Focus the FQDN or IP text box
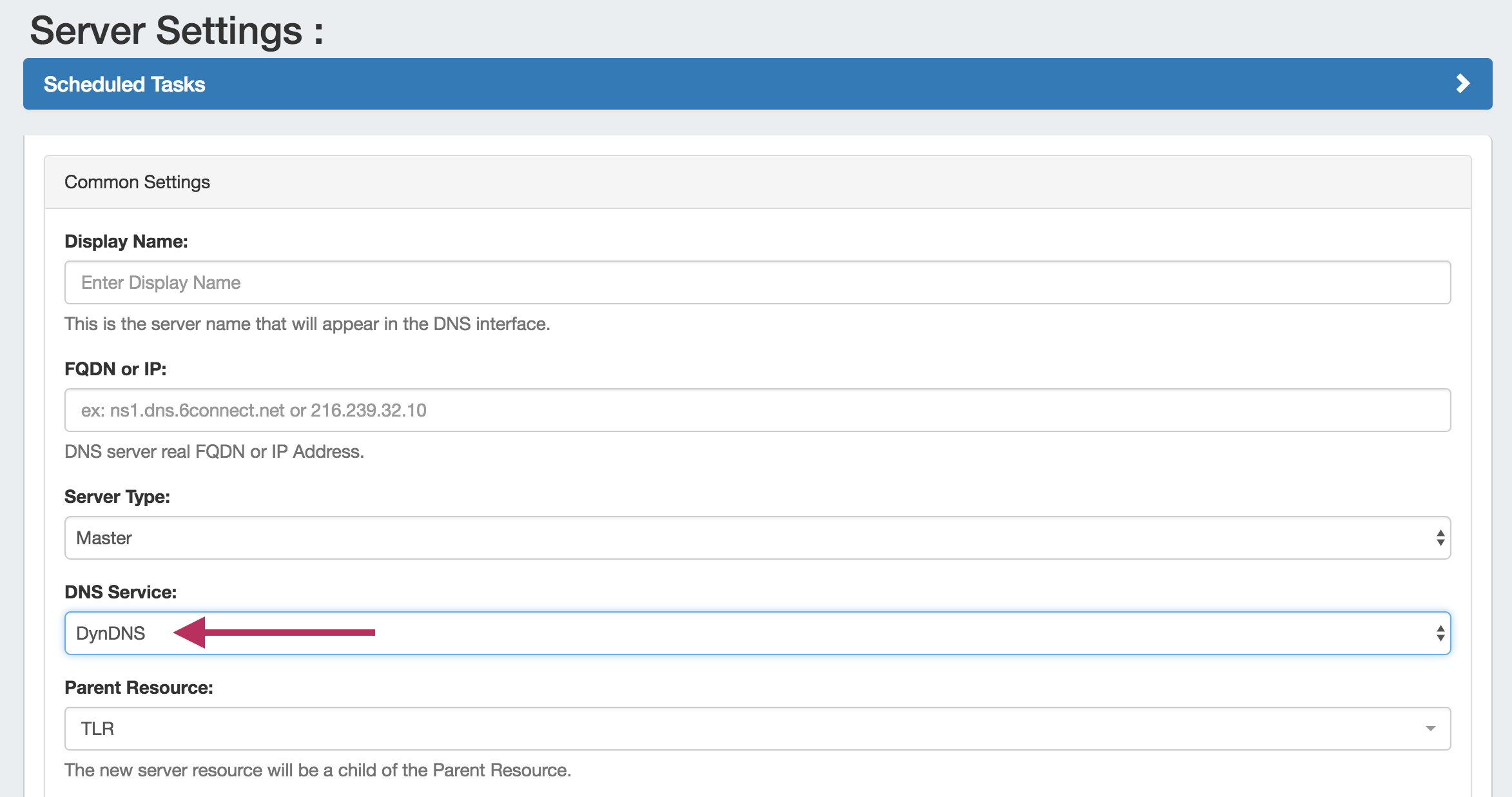The height and width of the screenshot is (797, 1512). (757, 410)
